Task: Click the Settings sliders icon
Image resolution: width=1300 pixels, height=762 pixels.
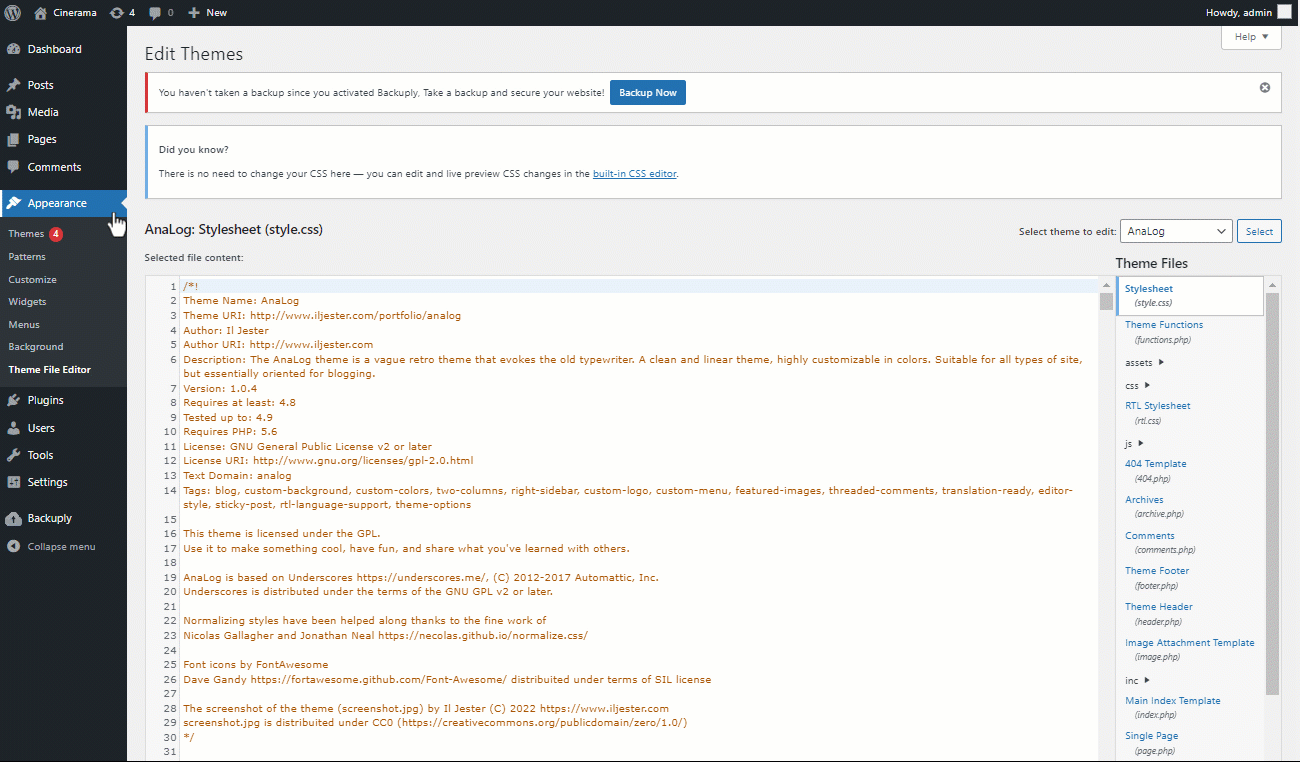Action: pyautogui.click(x=13, y=482)
